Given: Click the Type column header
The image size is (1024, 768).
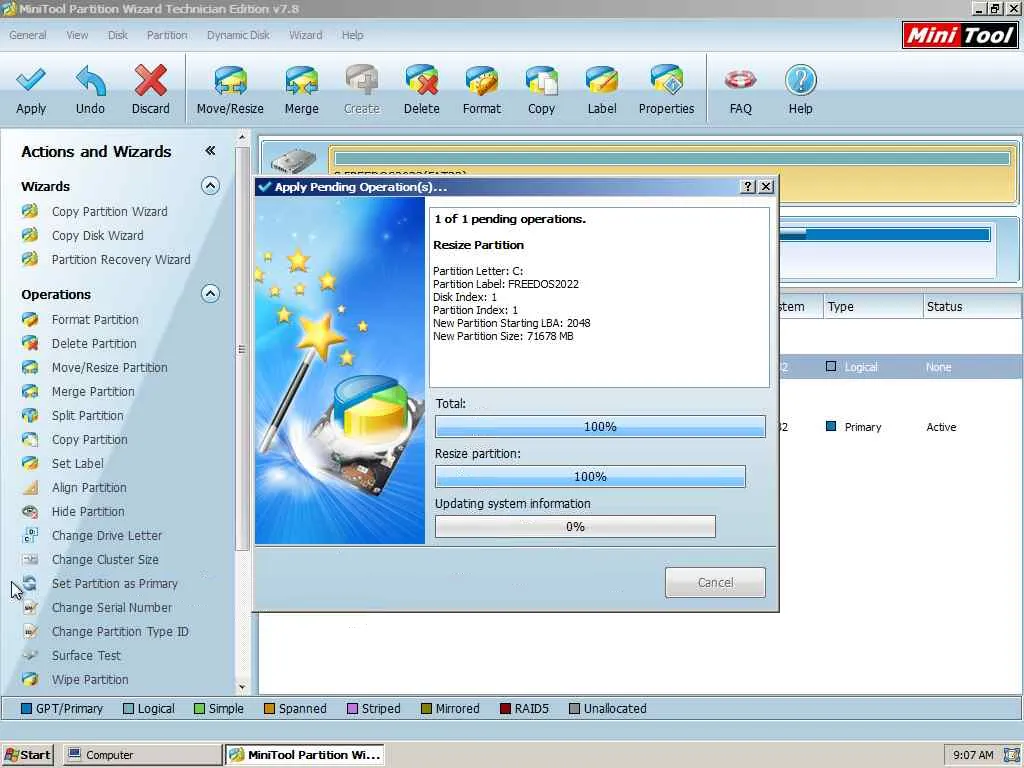Looking at the screenshot, I should click(x=872, y=307).
